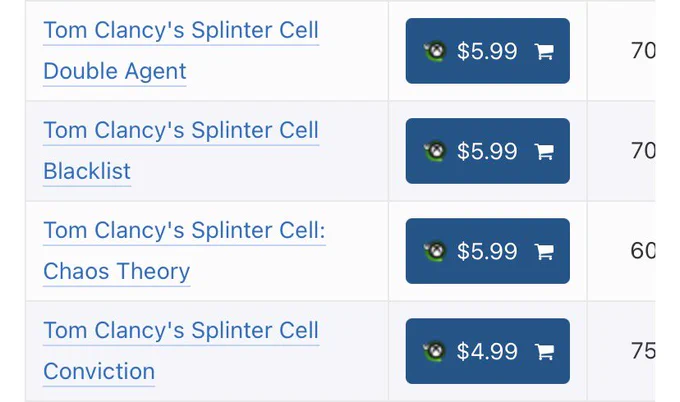Click the cart icon for Double Agent
The width and height of the screenshot is (680, 402).
544,51
